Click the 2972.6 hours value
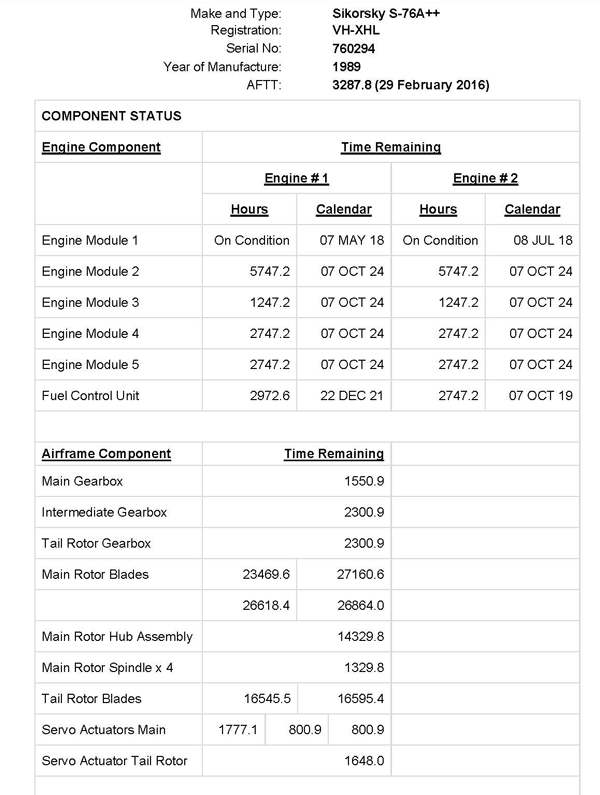Viewport: 600px width, 795px height. [x=270, y=396]
